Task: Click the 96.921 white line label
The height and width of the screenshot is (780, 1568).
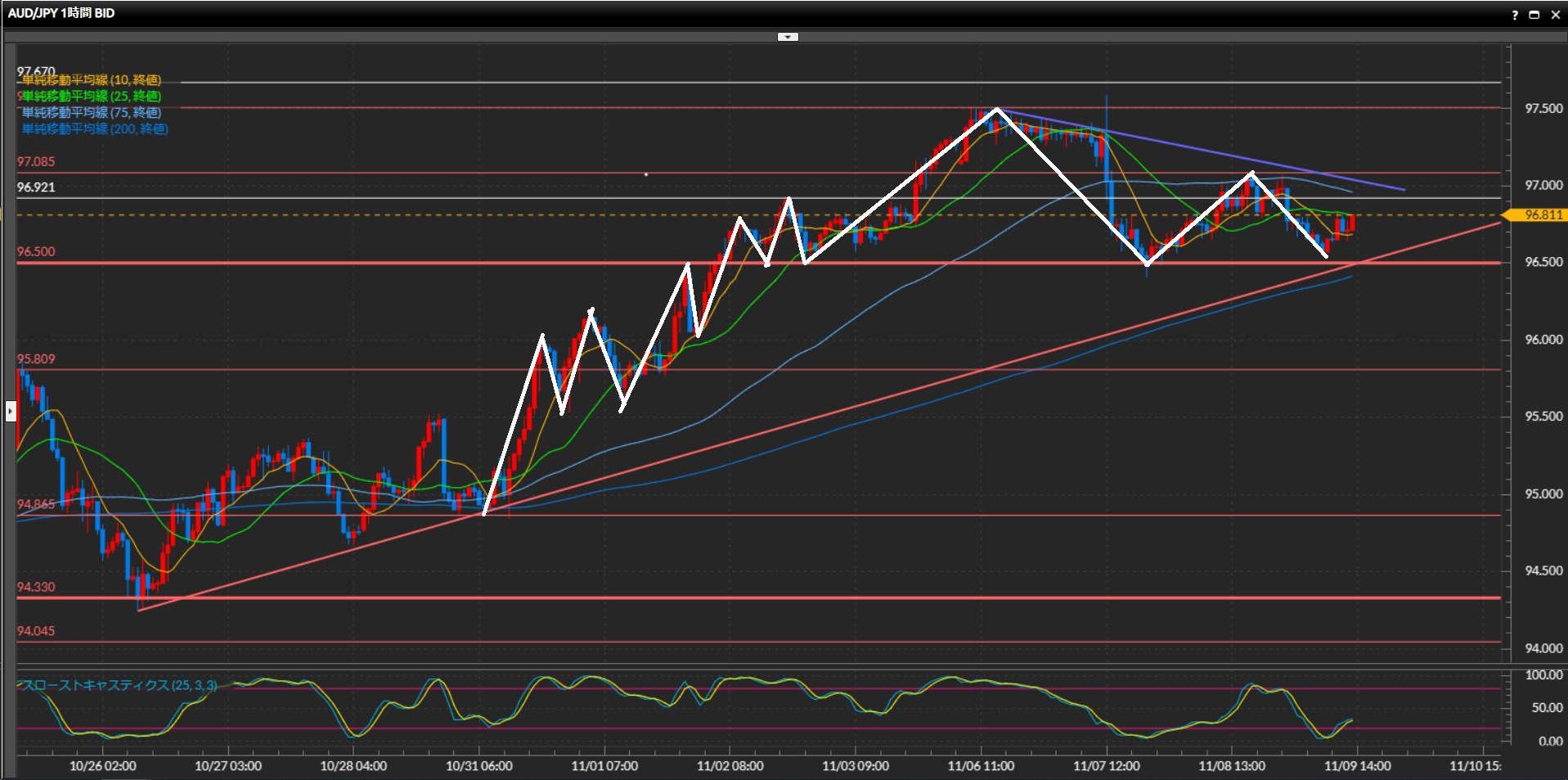Action: pos(36,187)
